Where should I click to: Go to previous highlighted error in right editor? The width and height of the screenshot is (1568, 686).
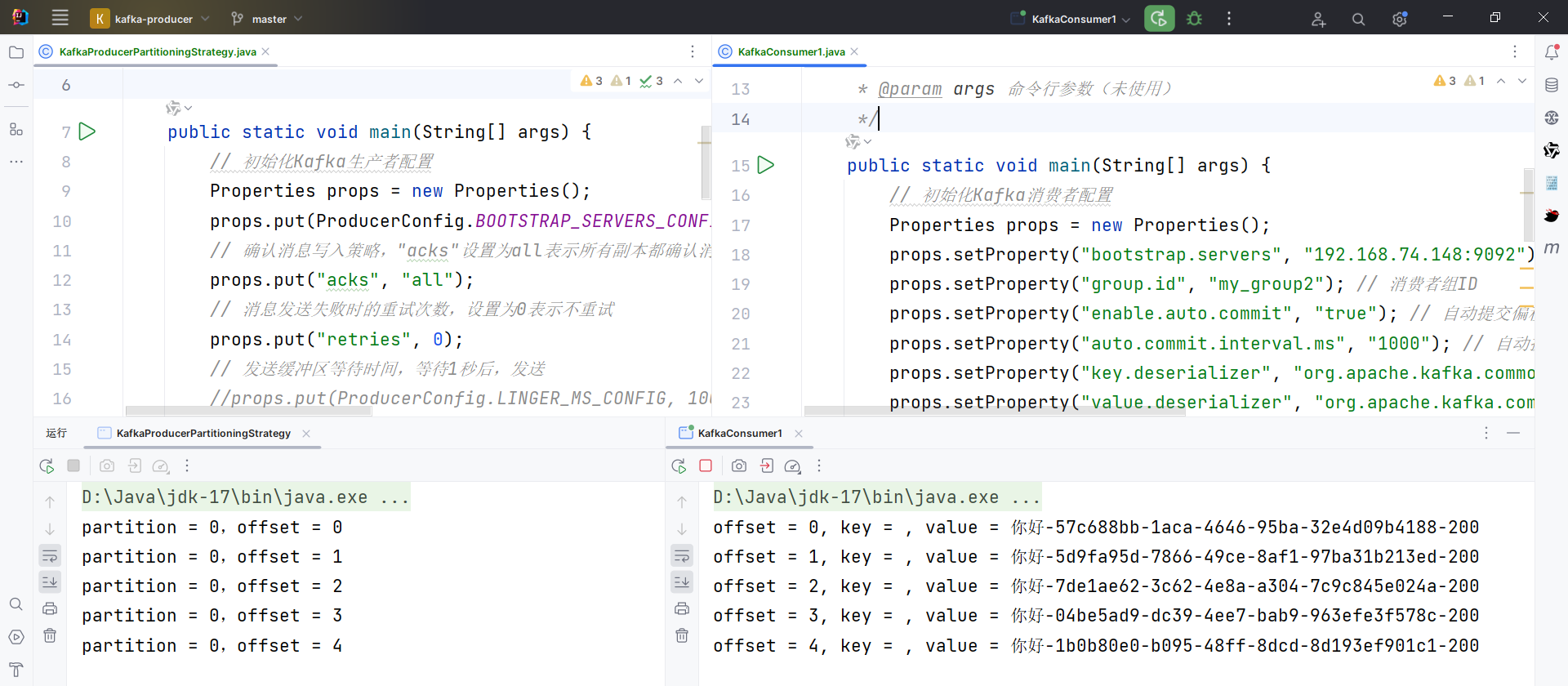pyautogui.click(x=1501, y=81)
